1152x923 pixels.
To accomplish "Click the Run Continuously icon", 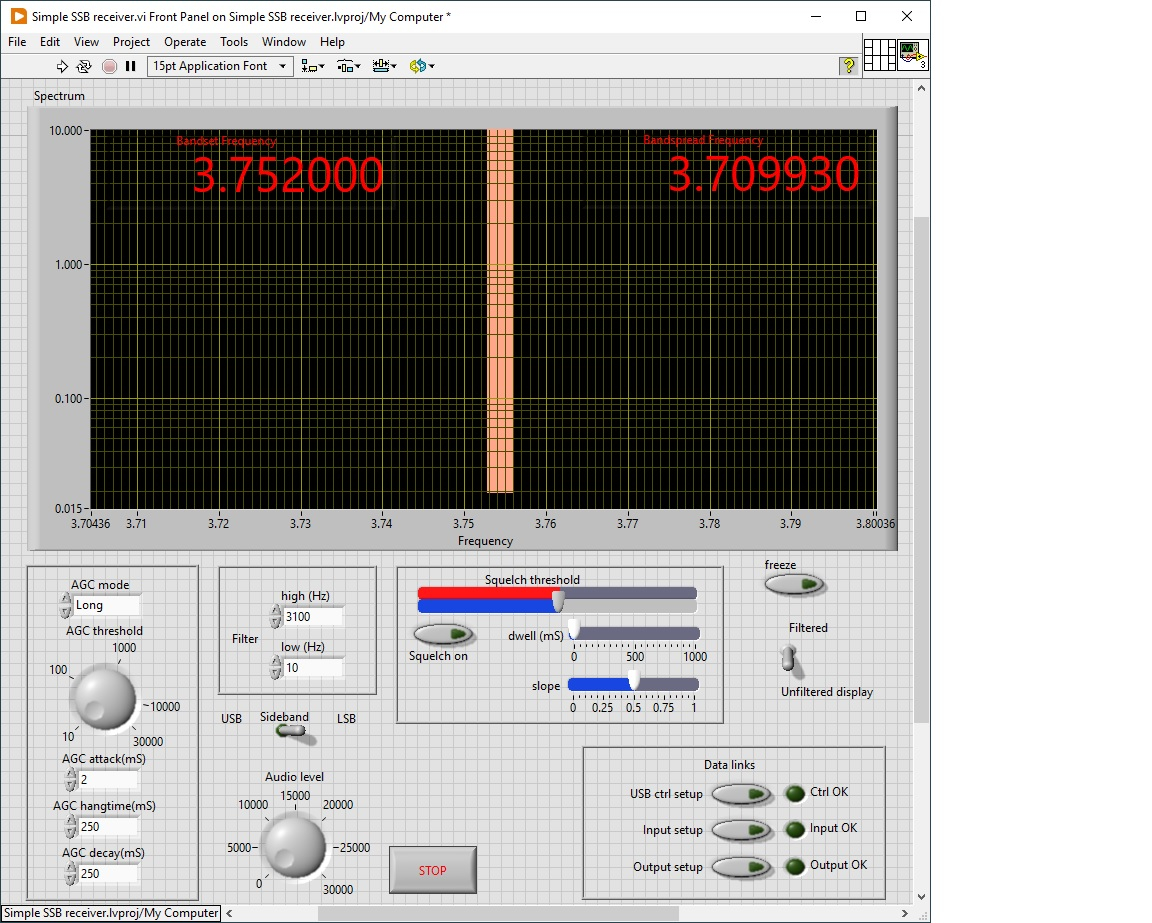I will (84, 66).
